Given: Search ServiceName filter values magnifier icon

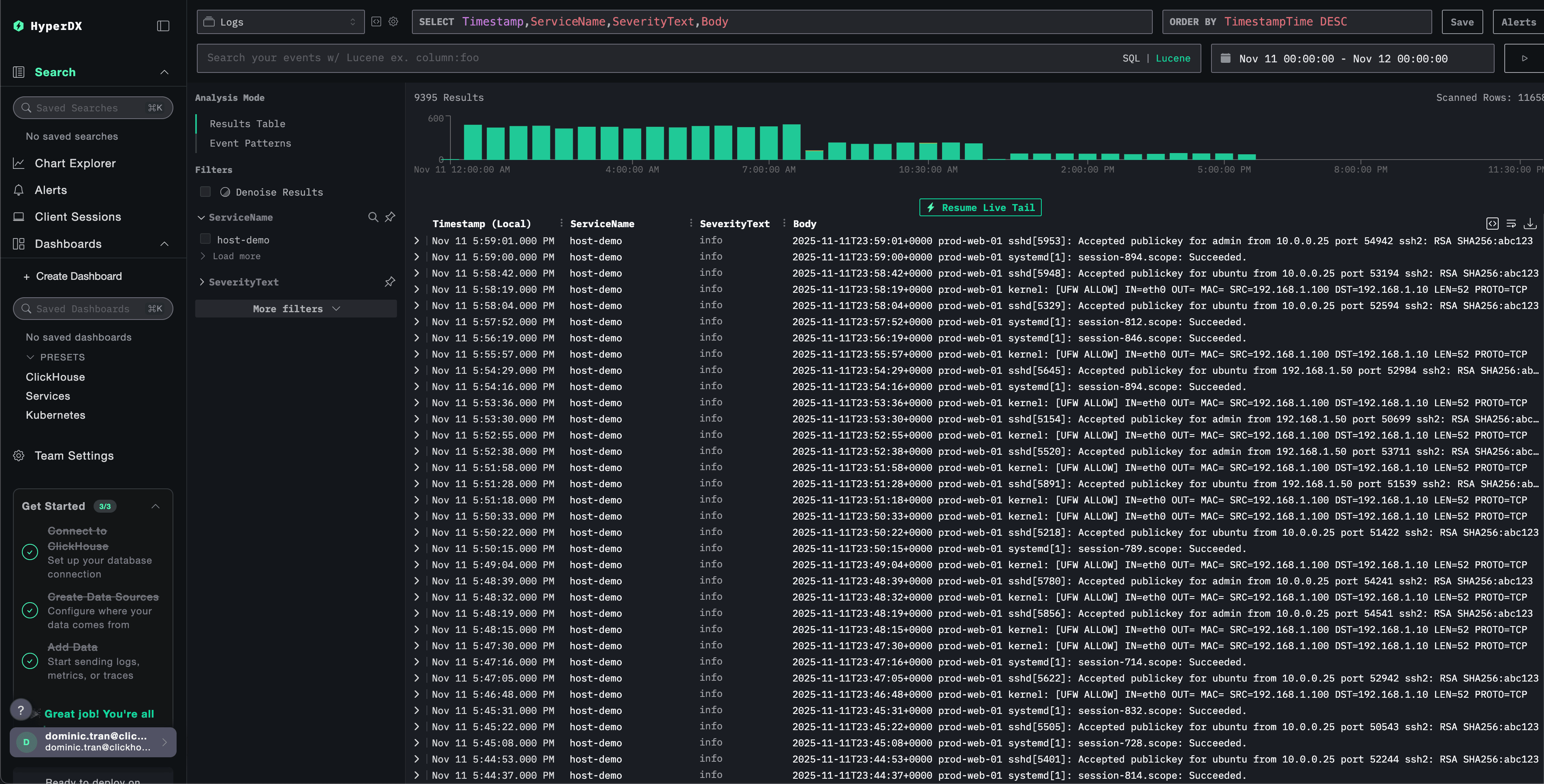Looking at the screenshot, I should (x=373, y=217).
